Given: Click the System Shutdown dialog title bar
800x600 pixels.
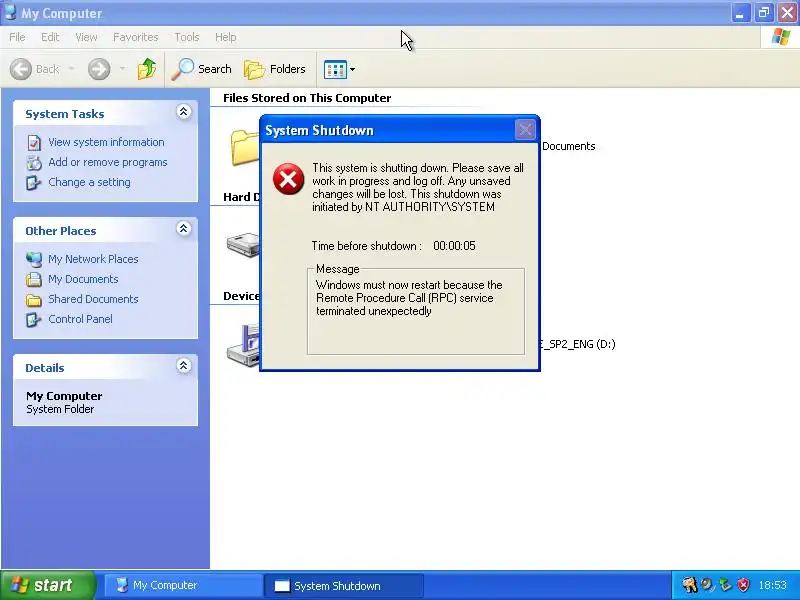Looking at the screenshot, I should point(400,130).
